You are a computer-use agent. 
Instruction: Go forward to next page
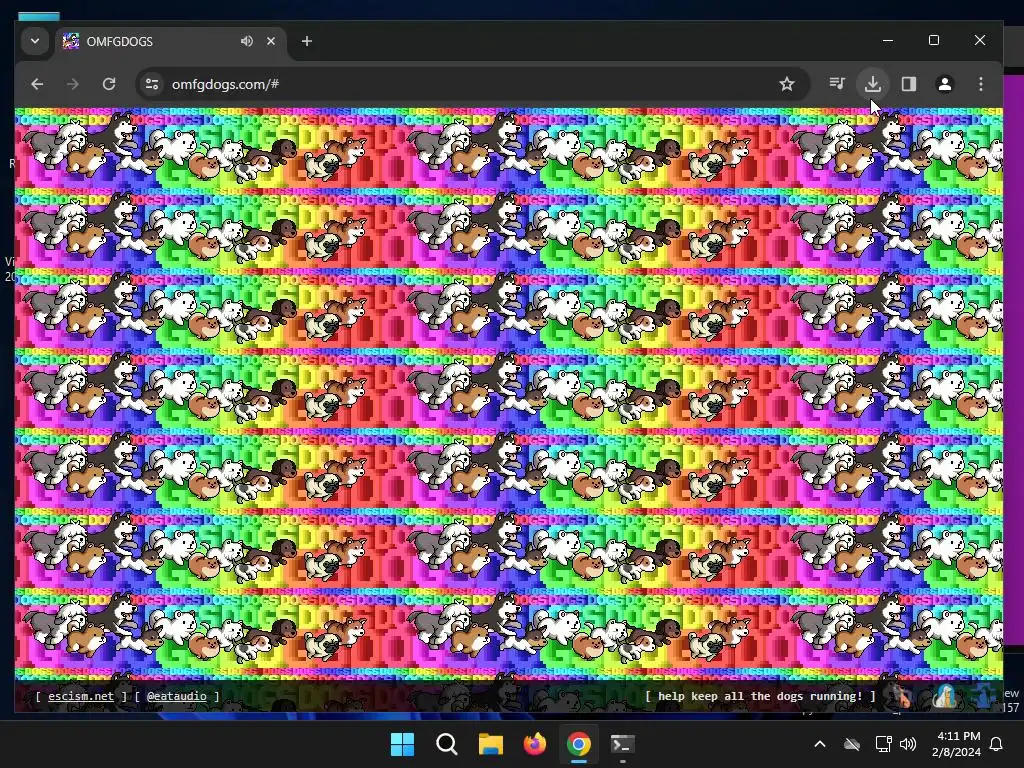(72, 84)
